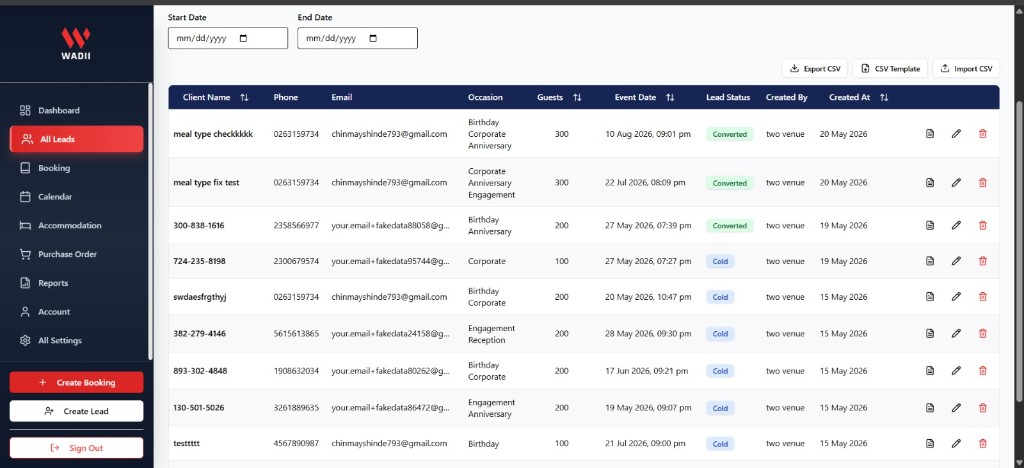Click pencil icon for lead 300-838-1616

(956, 225)
